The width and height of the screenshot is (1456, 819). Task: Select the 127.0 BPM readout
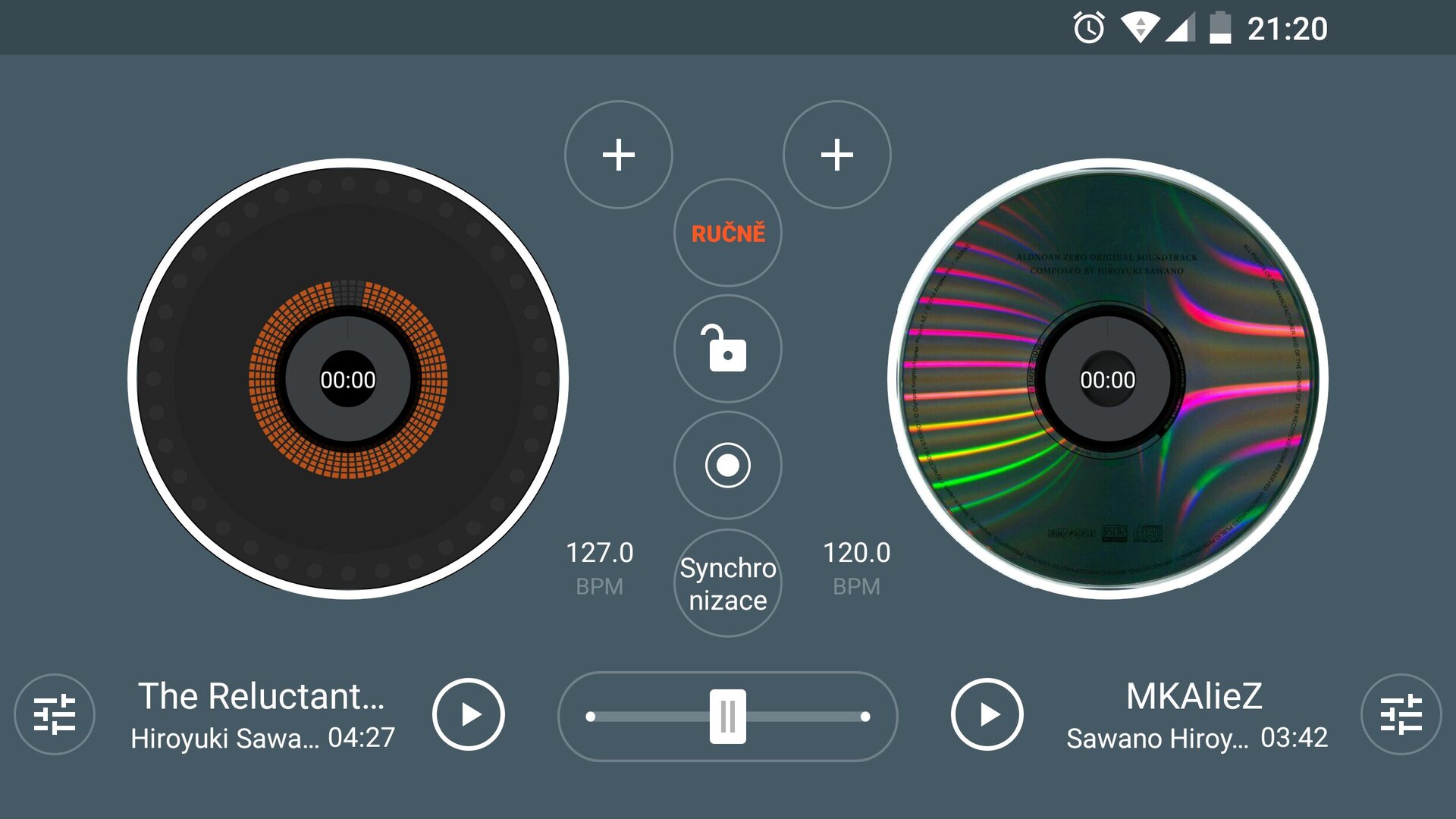click(599, 554)
